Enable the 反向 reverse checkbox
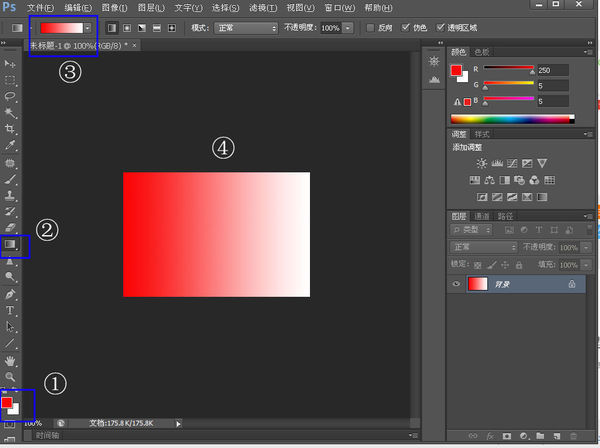Screen dimensions: 600x448 click(370, 28)
